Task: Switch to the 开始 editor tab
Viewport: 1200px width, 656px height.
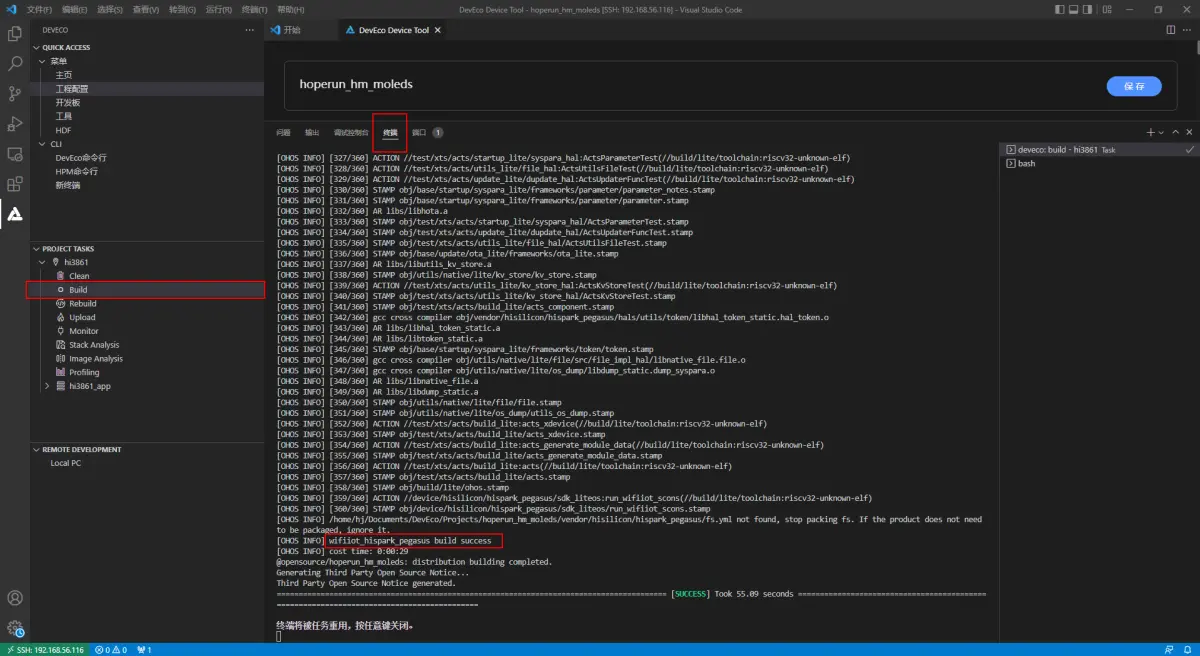Action: click(299, 30)
